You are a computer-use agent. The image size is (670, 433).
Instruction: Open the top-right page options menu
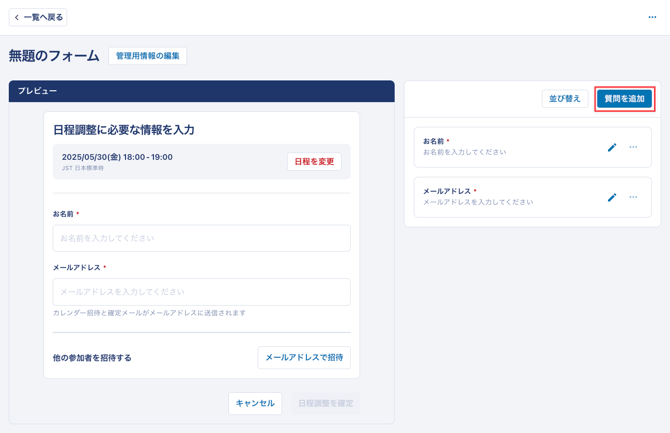(652, 17)
